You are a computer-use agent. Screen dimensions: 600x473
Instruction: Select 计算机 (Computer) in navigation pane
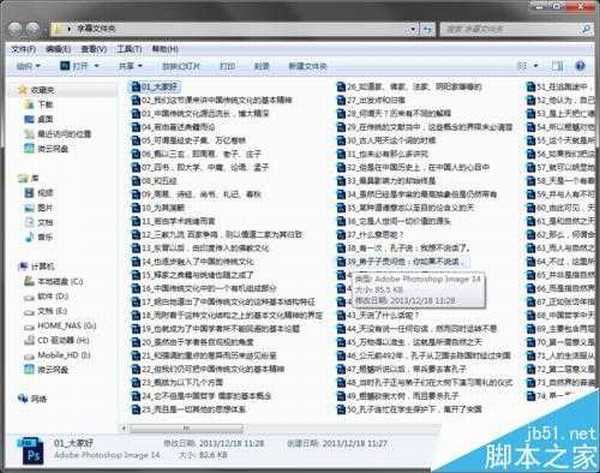point(42,267)
